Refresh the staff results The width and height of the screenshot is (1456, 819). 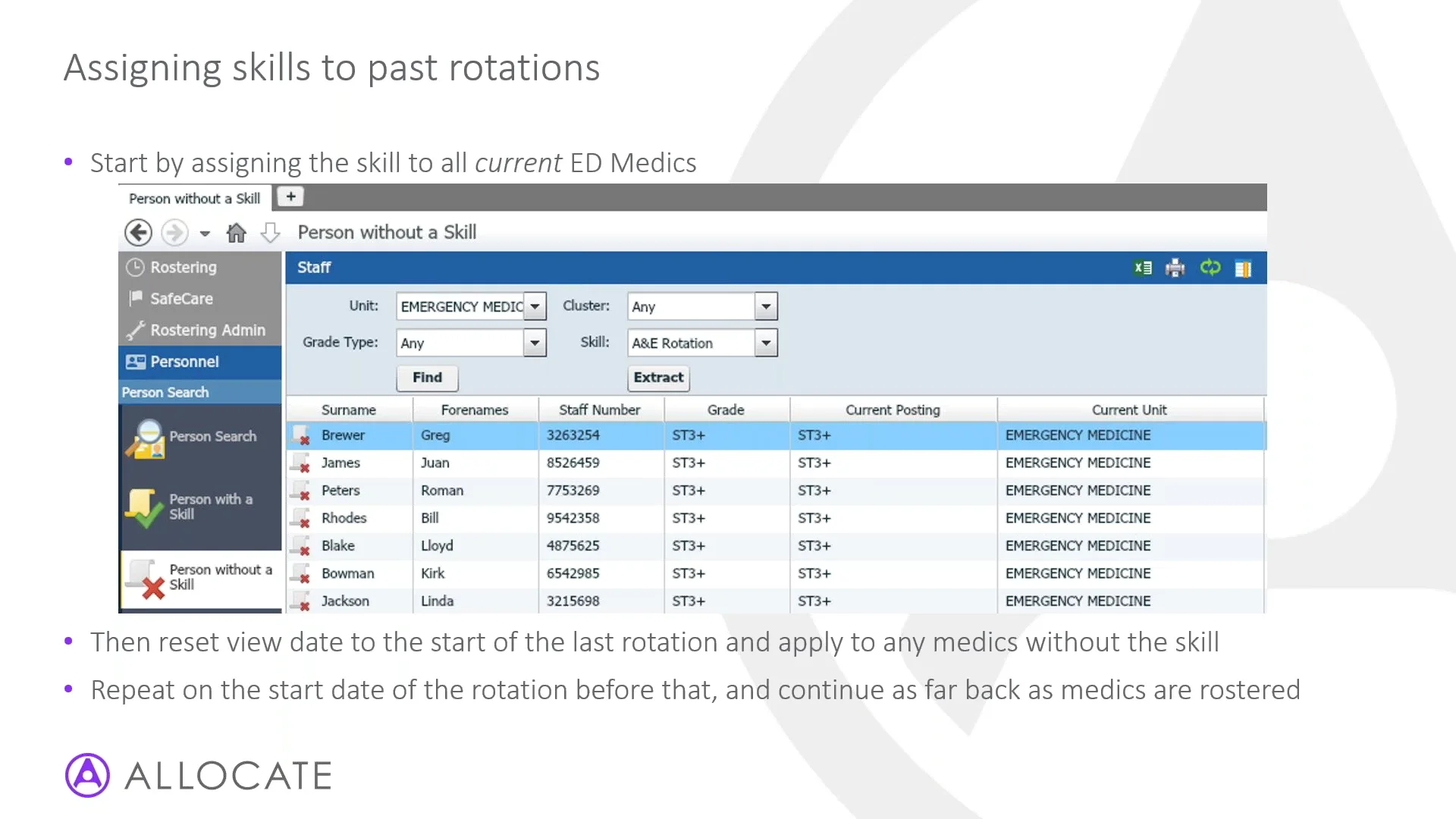1210,268
